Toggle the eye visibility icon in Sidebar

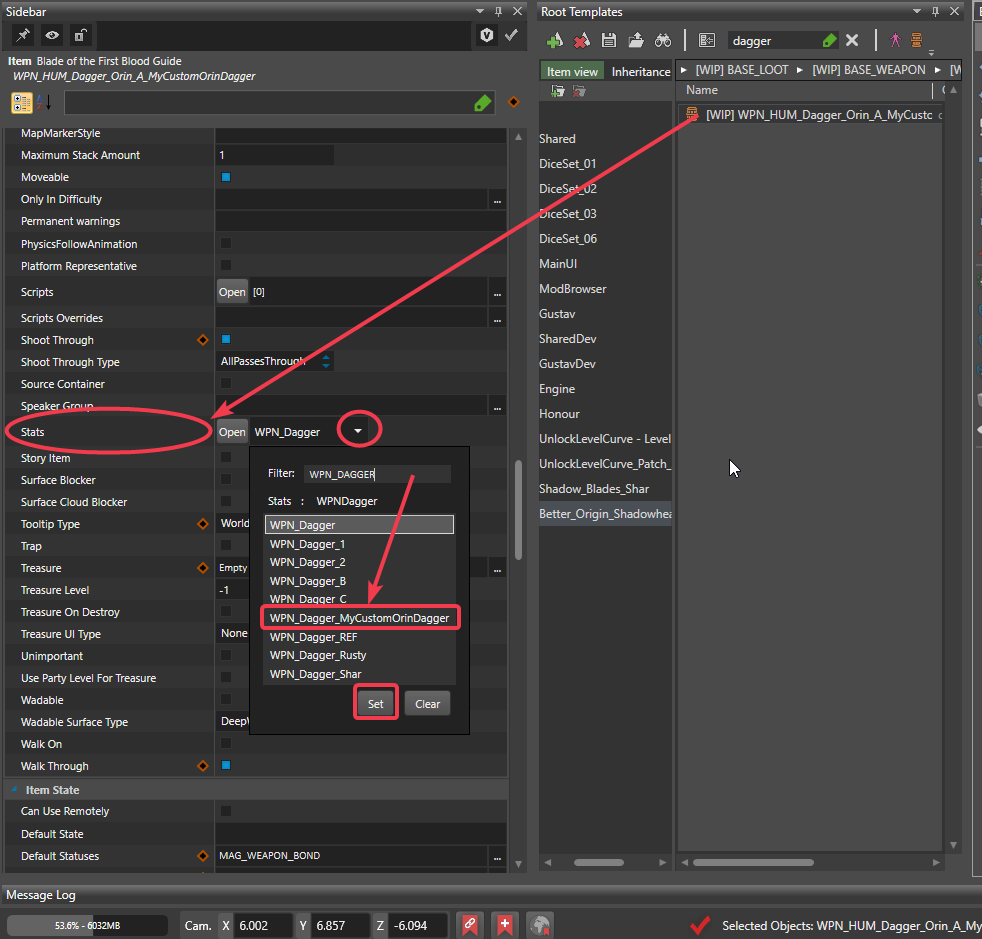[51, 35]
